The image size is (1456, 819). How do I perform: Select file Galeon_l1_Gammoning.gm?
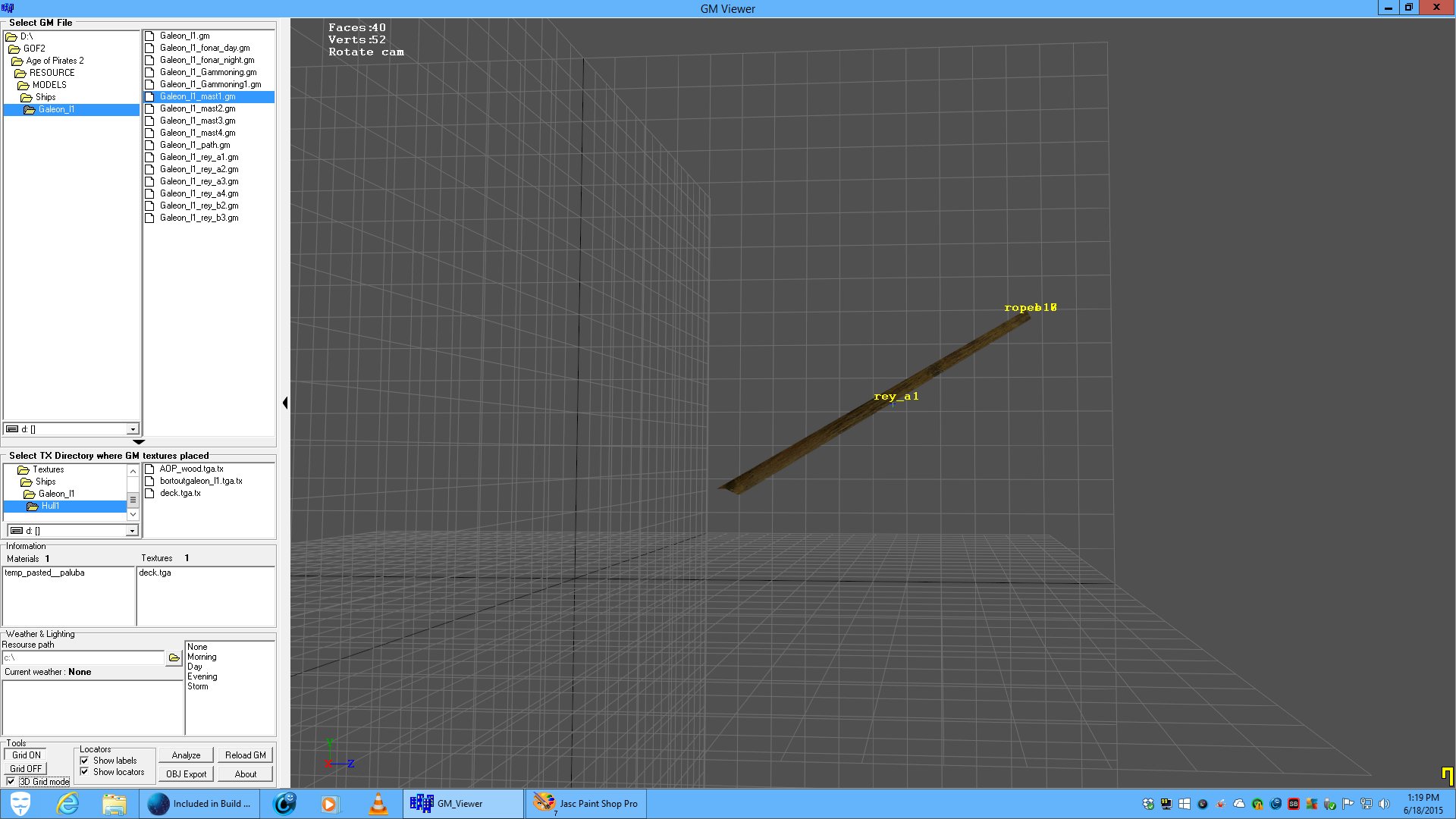[x=208, y=72]
